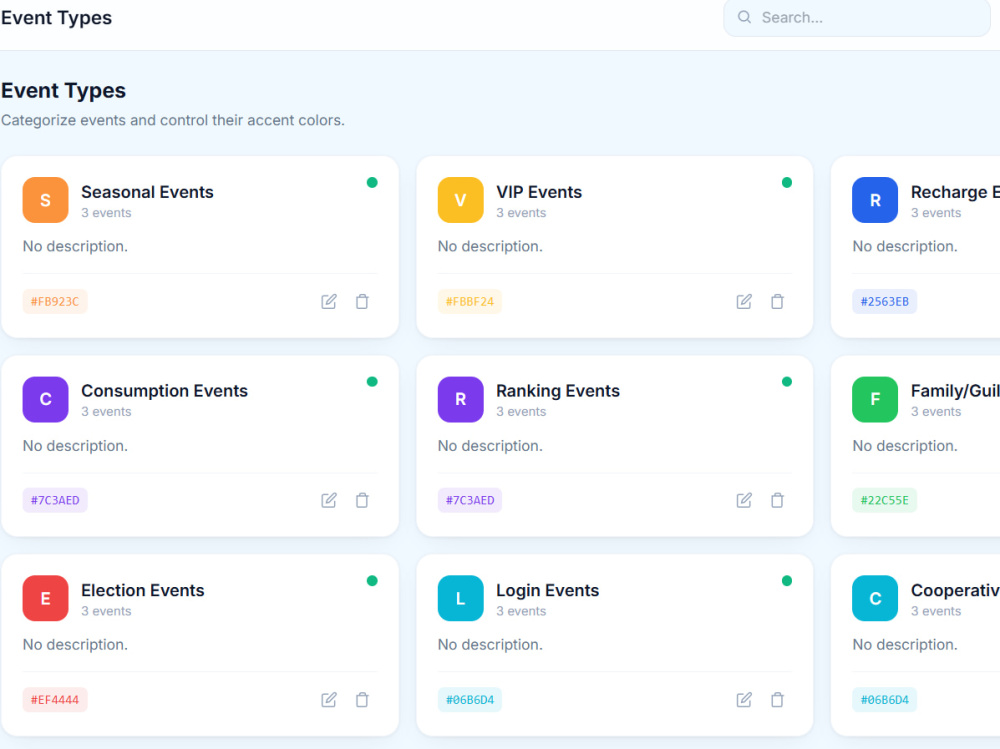Click the #22C55E color chip
Image resolution: width=1000 pixels, height=749 pixels.
pyautogui.click(x=885, y=500)
